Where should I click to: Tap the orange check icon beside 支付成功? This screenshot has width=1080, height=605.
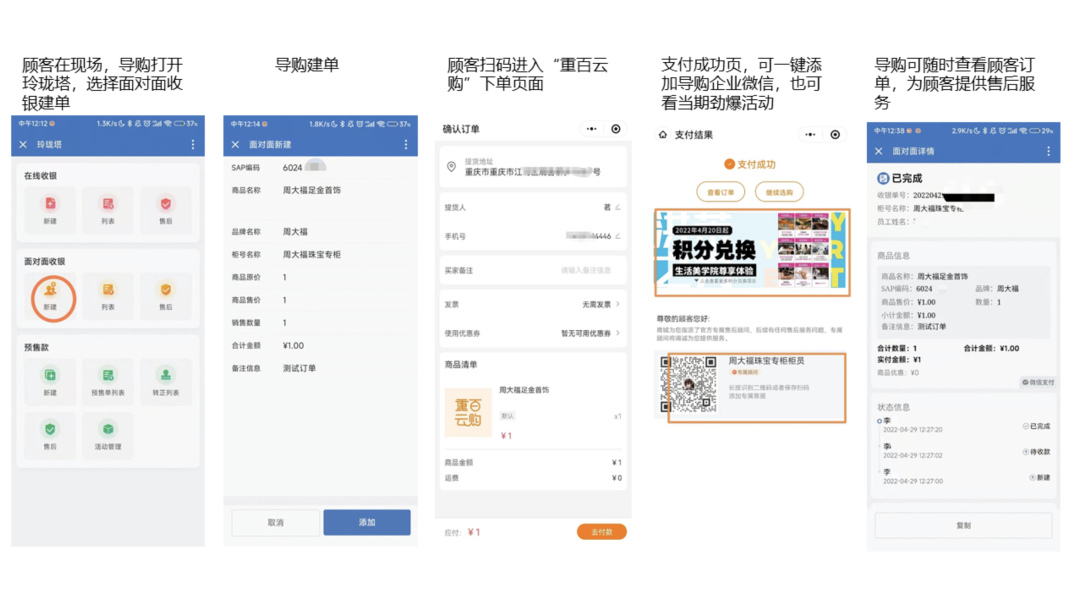729,165
